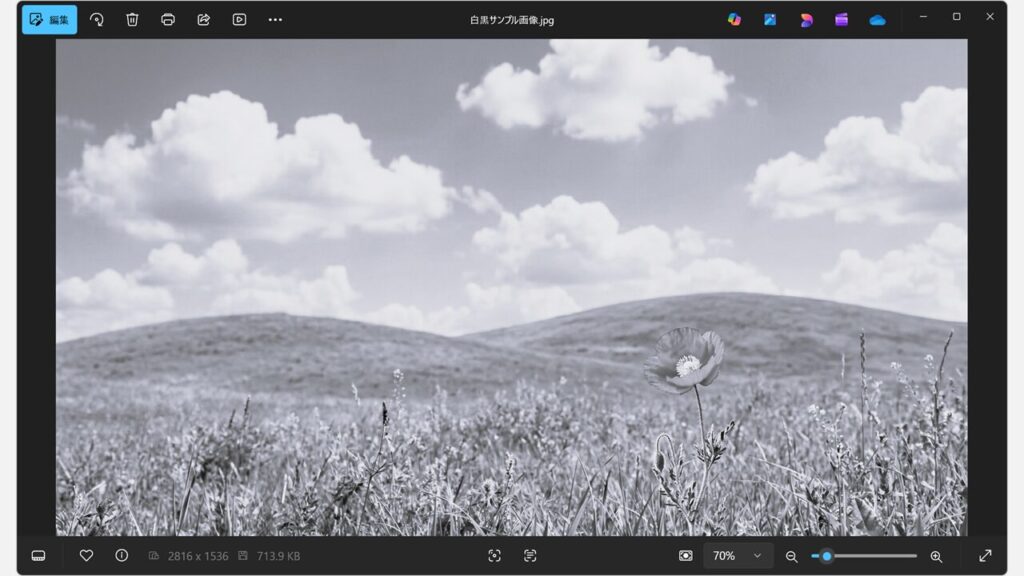Fit the image to window using the fit icon
The width and height of the screenshot is (1024, 576).
tap(685, 555)
